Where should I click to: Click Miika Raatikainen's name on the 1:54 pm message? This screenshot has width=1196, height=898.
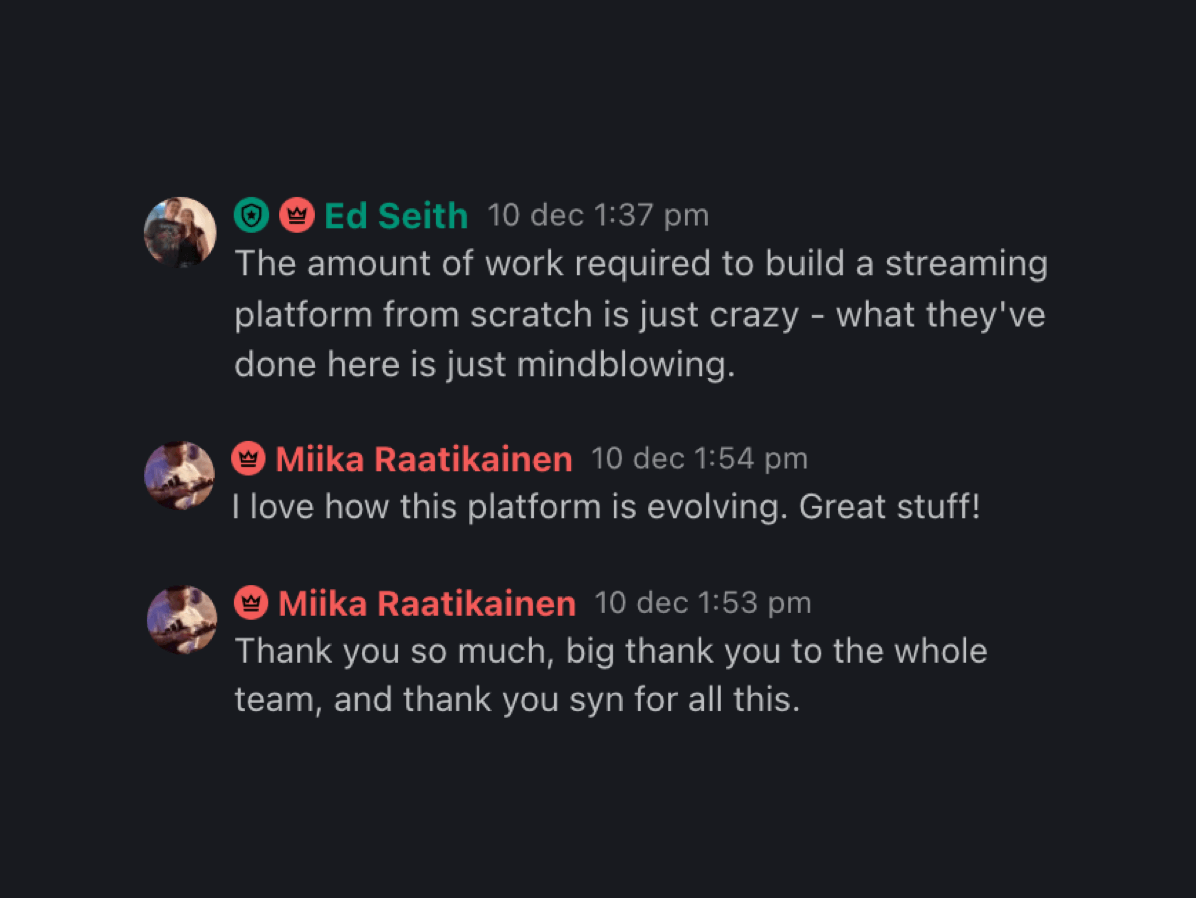click(x=423, y=459)
